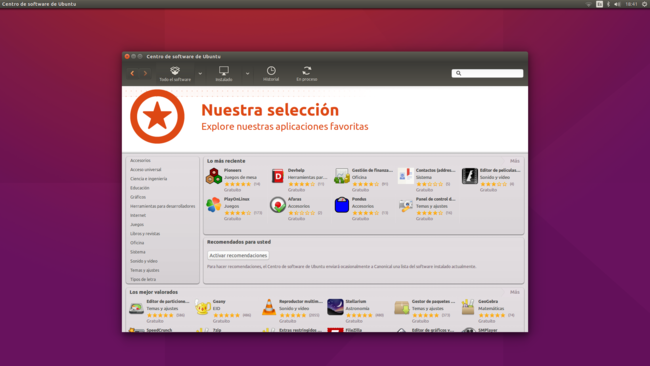Open the Editor de películas icon
650x366 pixels.
(x=470, y=176)
